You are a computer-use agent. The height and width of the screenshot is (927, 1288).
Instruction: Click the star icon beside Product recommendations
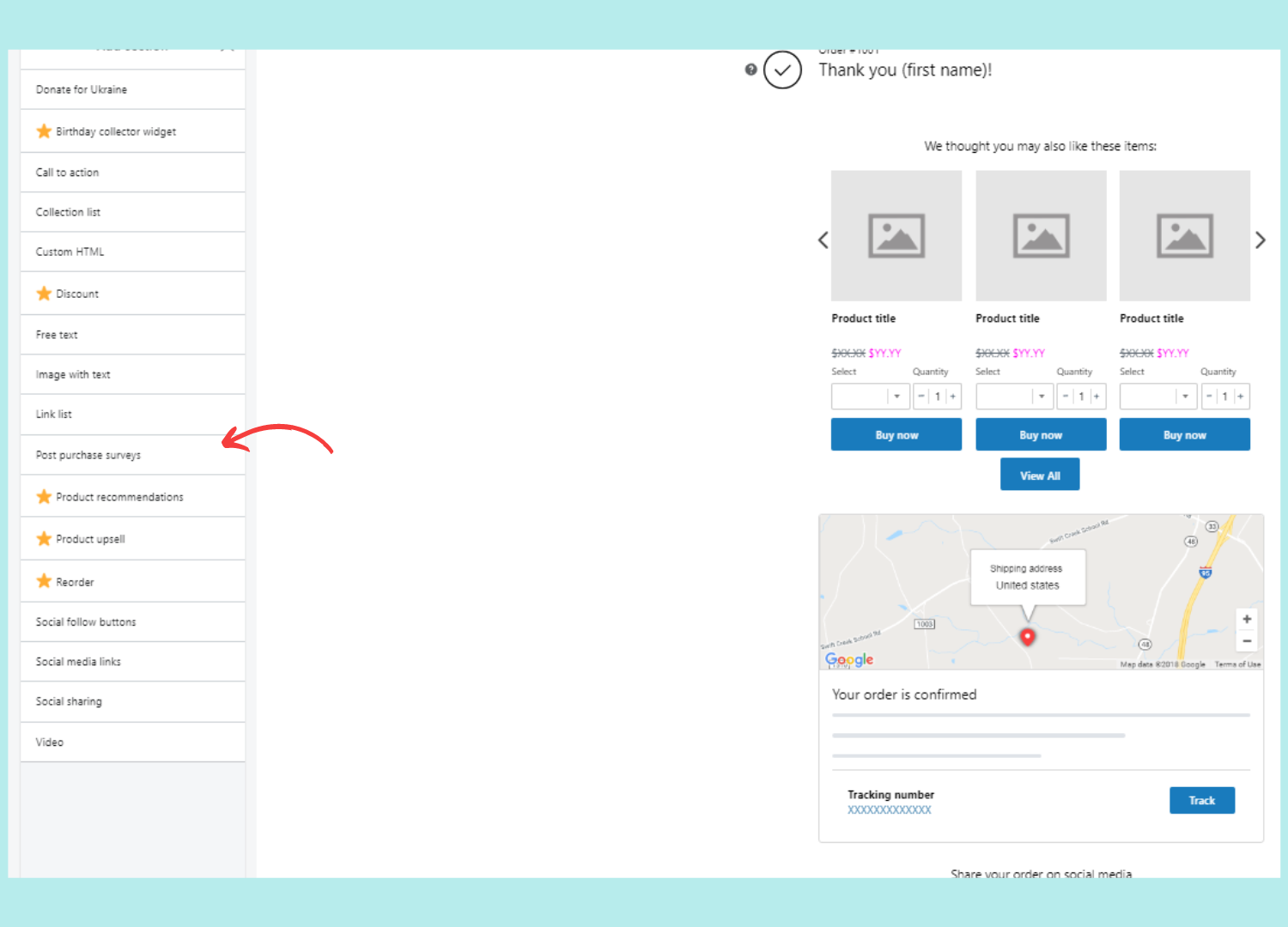[x=44, y=497]
